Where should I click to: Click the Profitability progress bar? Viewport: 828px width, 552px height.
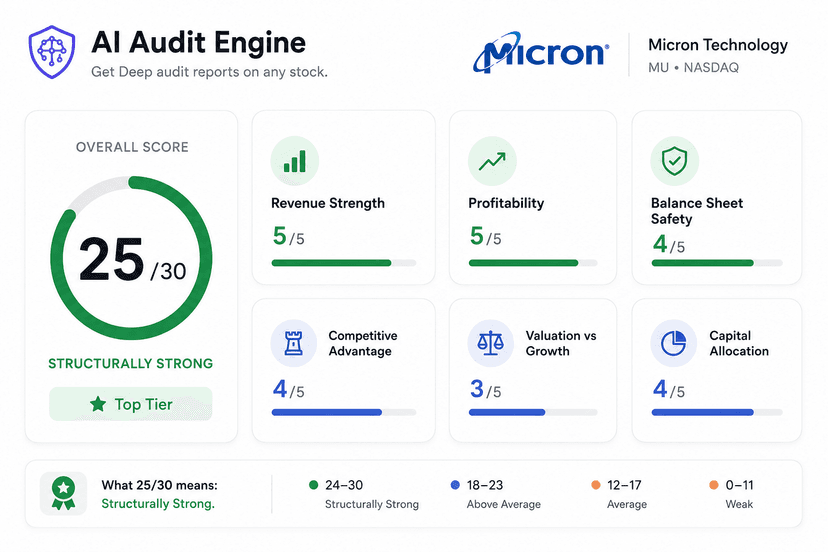(533, 263)
